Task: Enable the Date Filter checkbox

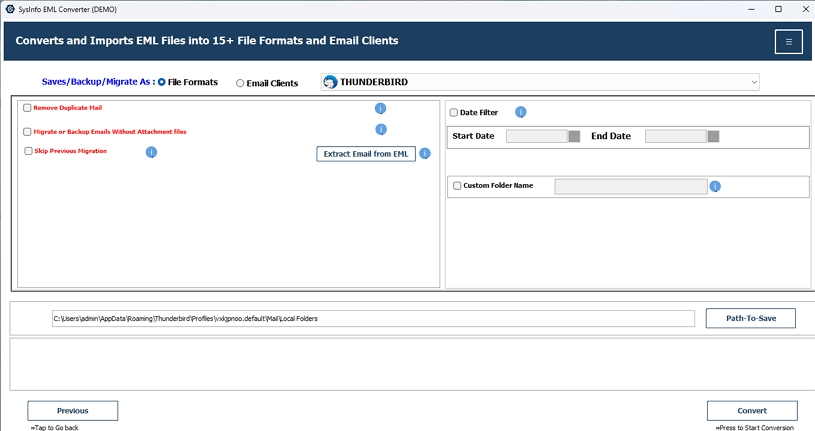Action: 454,112
